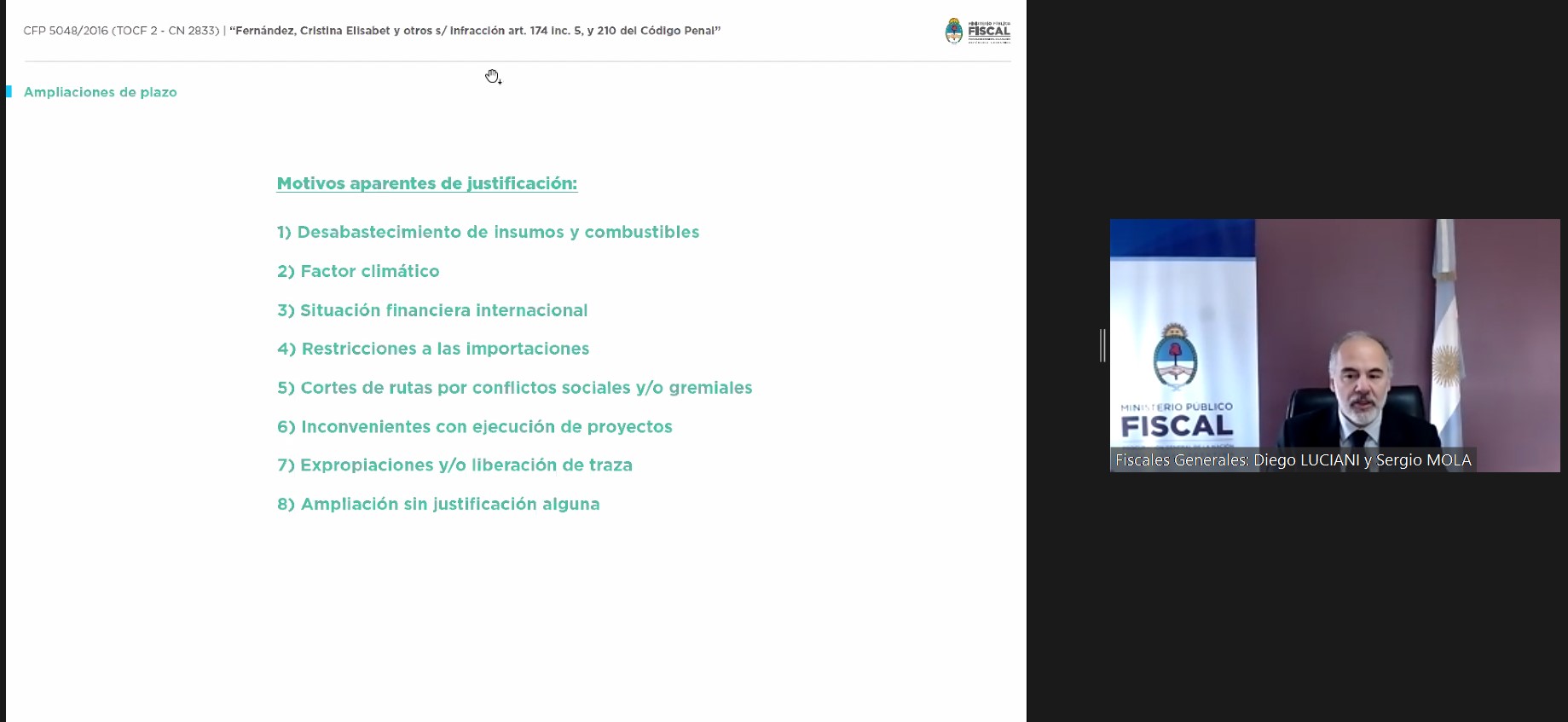Screen dimensions: 1568x722
Task: Click the Ampliaciones de plazo section title
Action: point(101,92)
